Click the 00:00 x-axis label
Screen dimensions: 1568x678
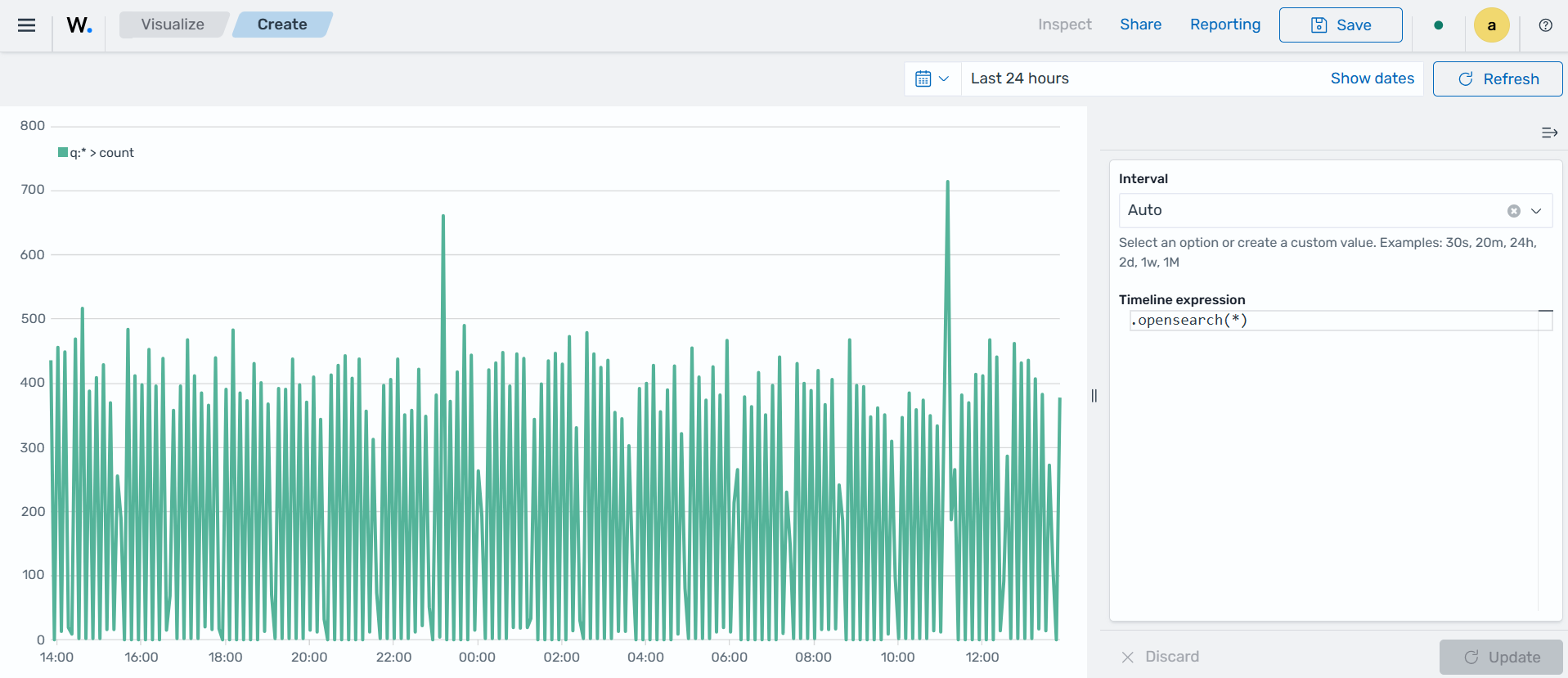pos(477,658)
